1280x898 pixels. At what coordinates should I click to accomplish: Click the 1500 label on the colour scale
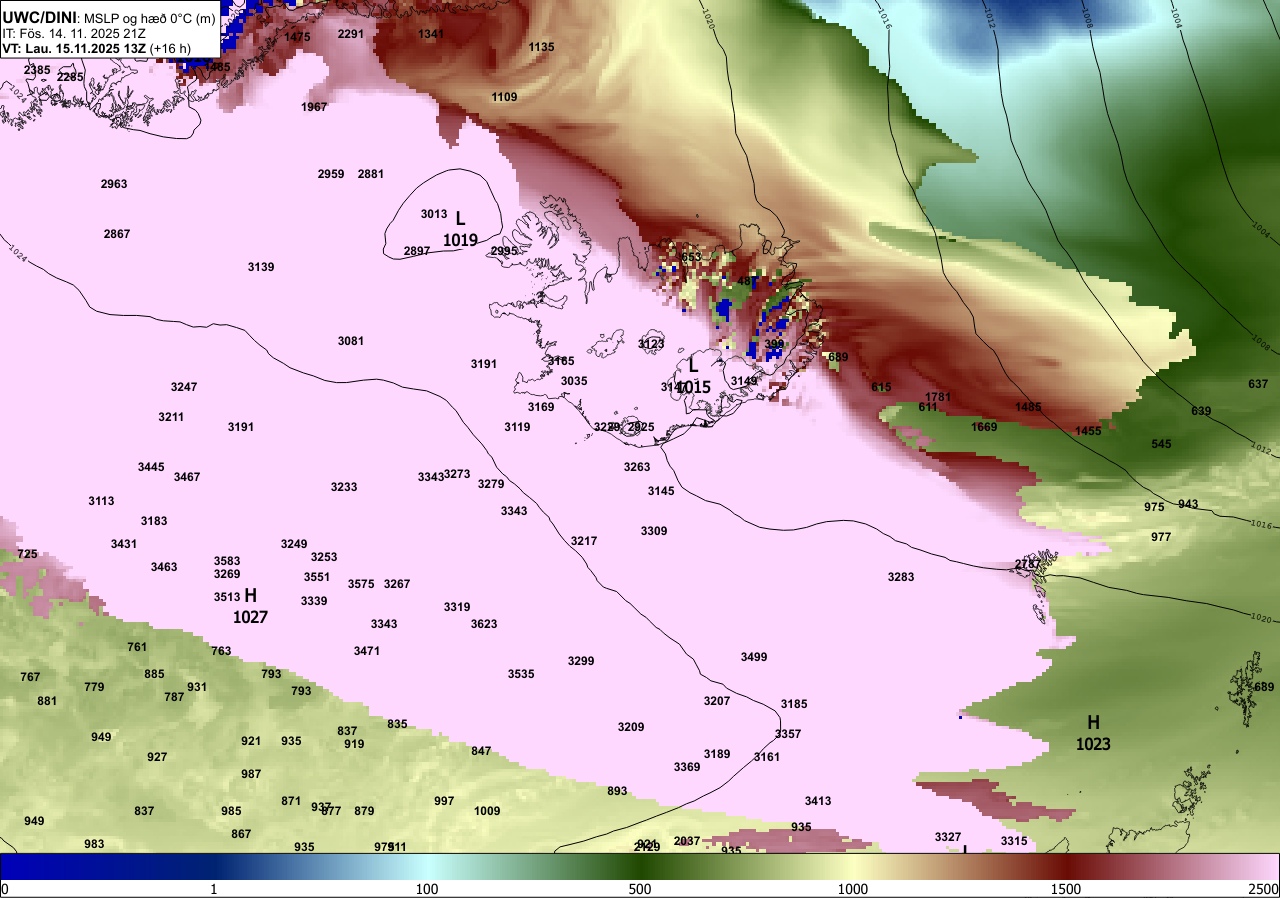coord(1066,889)
